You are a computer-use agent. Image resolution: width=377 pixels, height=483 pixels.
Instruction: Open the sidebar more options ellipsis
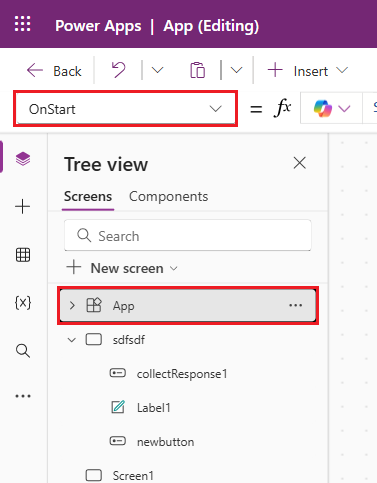click(23, 396)
